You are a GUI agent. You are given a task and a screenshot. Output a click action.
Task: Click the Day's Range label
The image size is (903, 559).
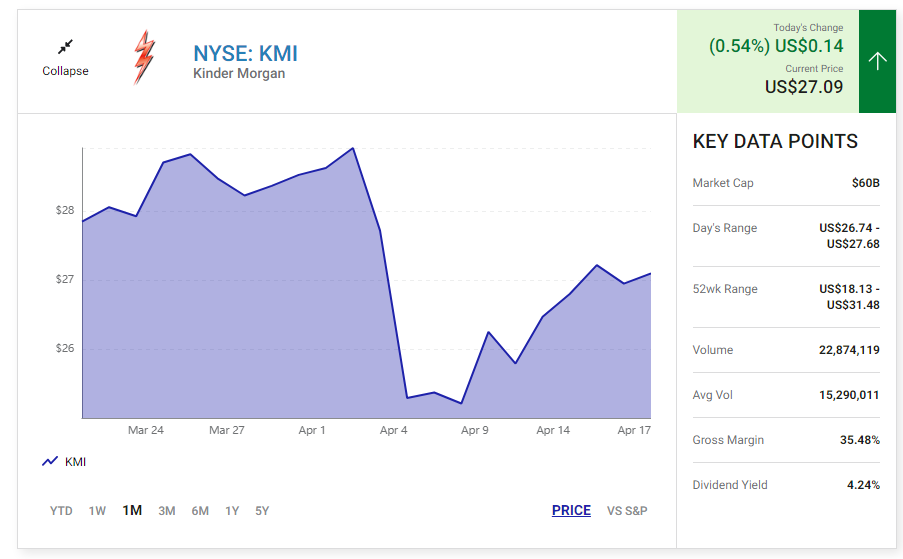coord(724,228)
